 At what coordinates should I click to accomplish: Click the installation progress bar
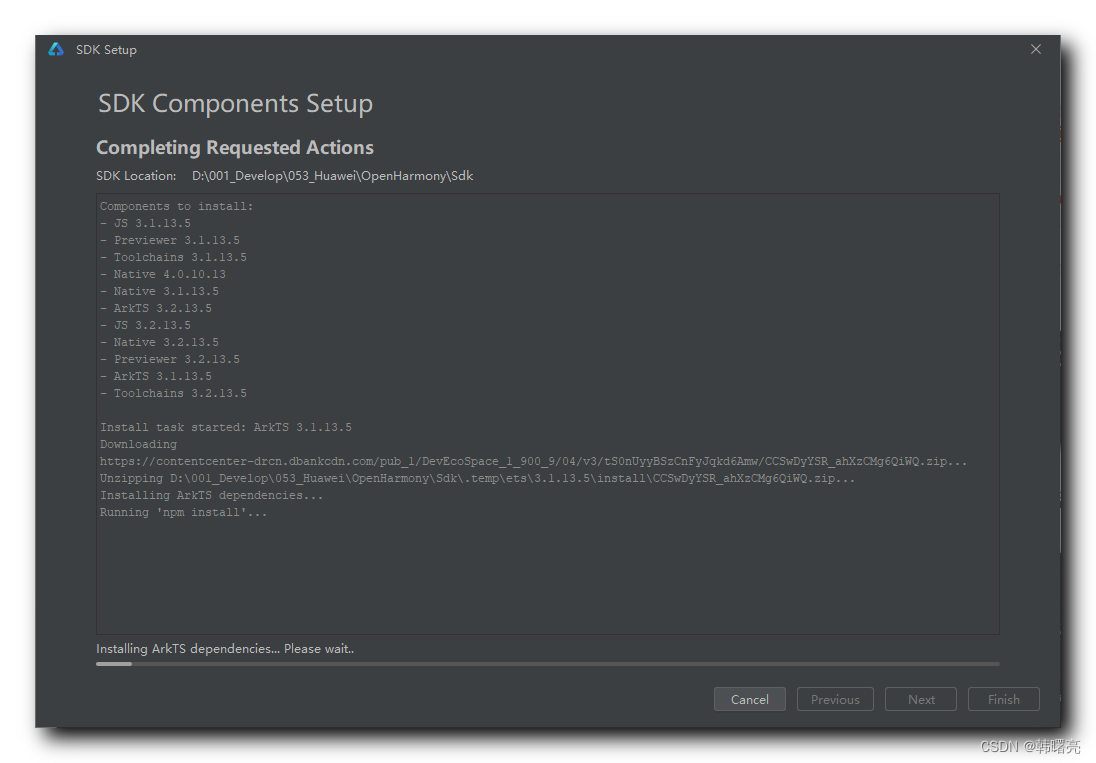[547, 663]
